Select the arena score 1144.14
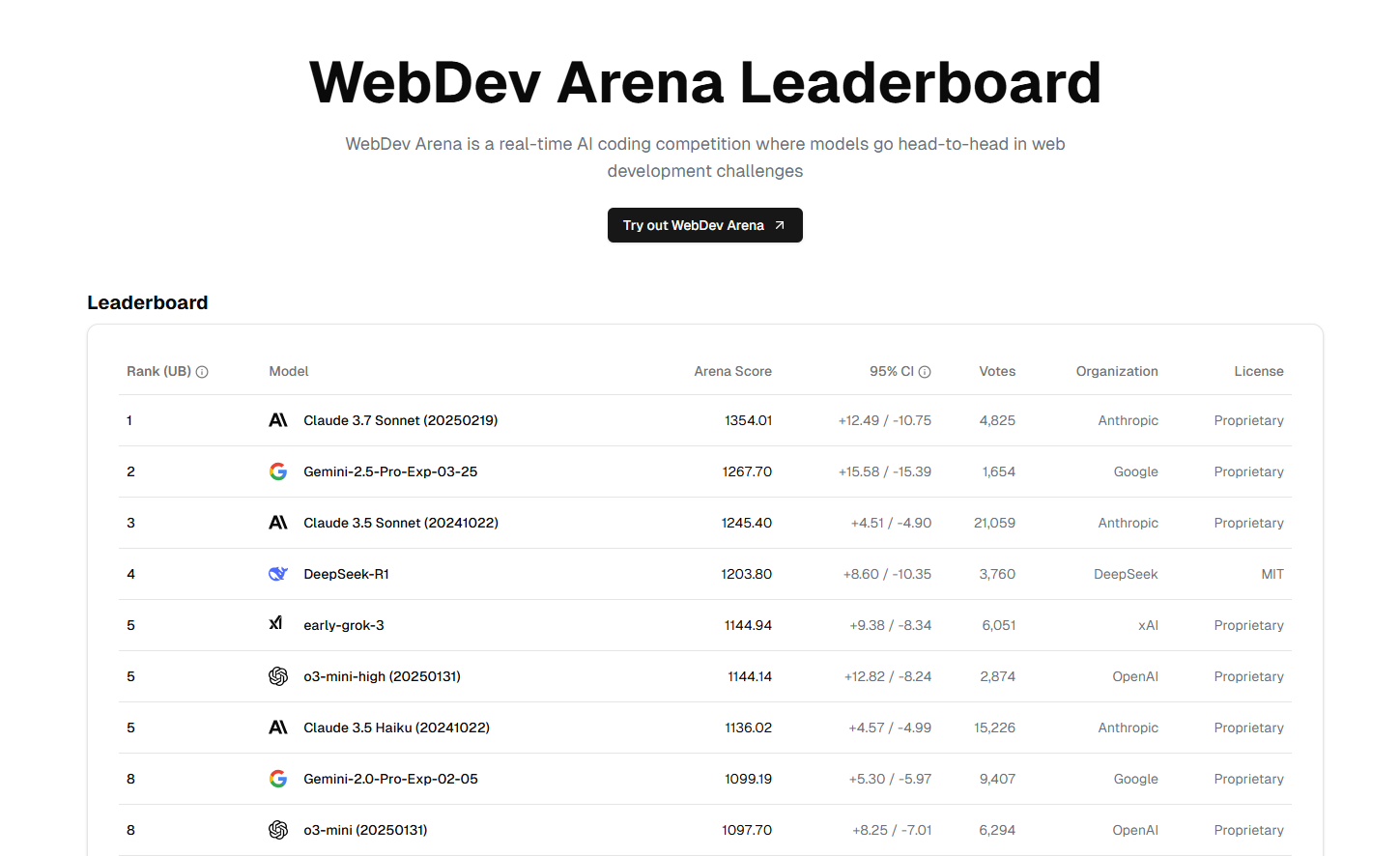This screenshot has width=1400, height=856. [x=750, y=676]
